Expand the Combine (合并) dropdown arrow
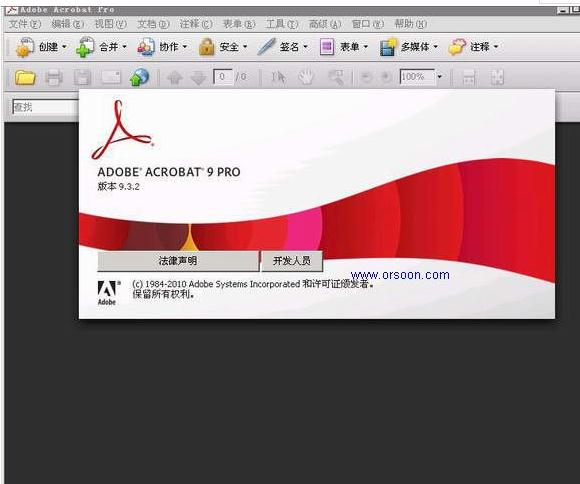 125,47
